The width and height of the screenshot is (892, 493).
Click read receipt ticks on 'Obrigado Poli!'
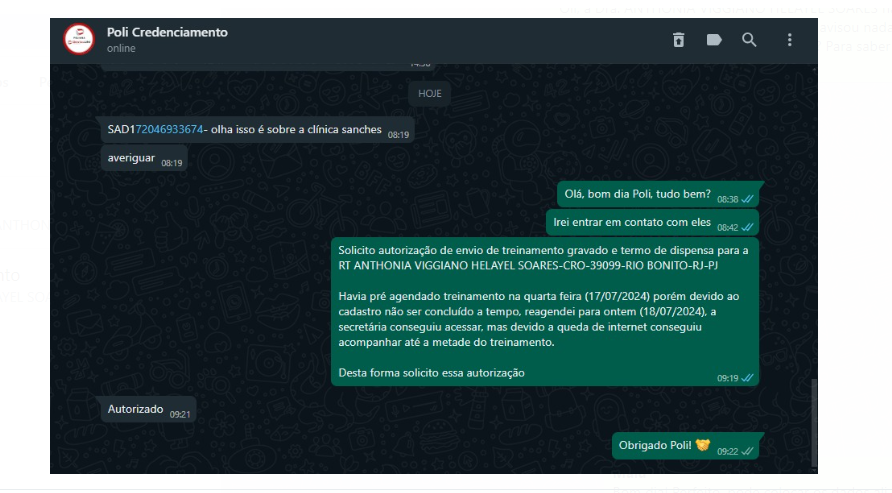click(748, 451)
